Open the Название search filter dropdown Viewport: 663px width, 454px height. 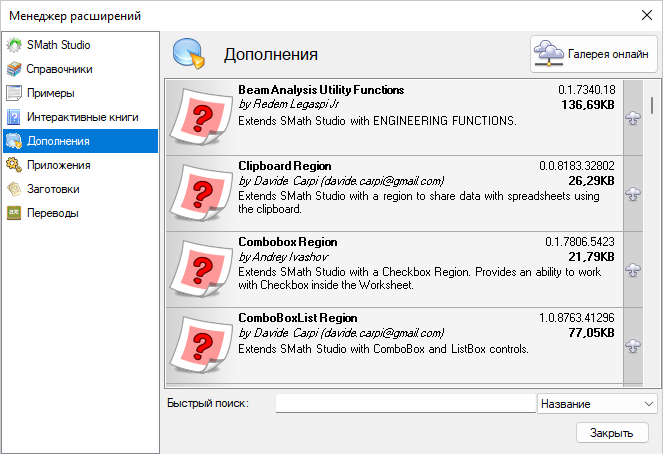coord(597,404)
